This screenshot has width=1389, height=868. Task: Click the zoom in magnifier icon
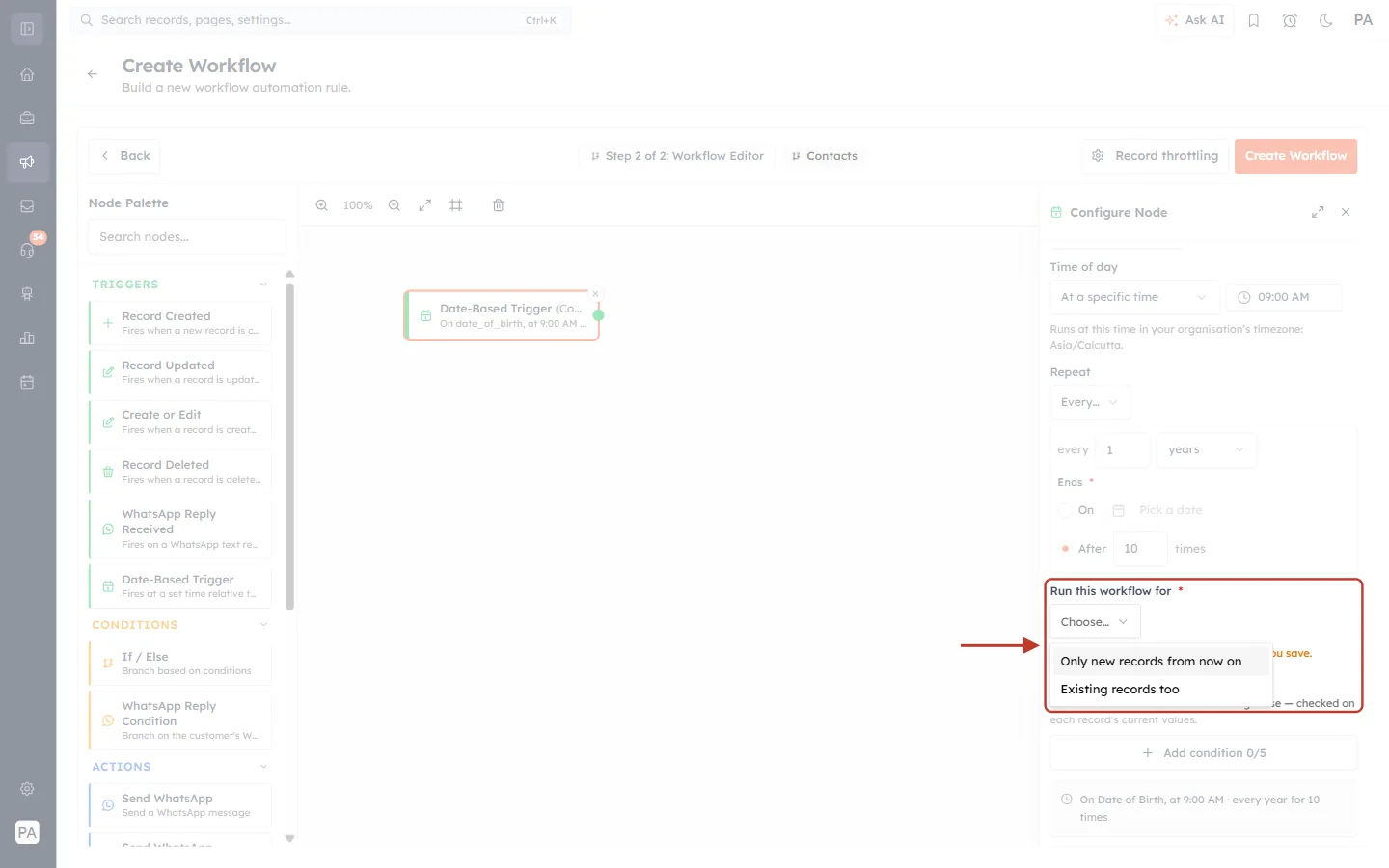click(322, 205)
